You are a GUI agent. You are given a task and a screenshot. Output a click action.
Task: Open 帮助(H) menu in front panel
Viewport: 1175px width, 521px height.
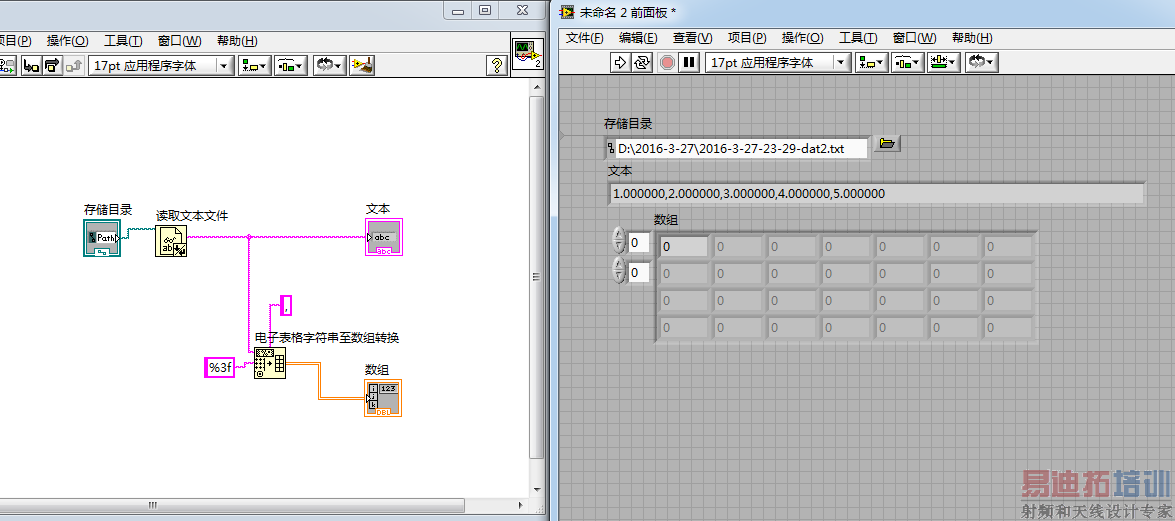click(972, 38)
